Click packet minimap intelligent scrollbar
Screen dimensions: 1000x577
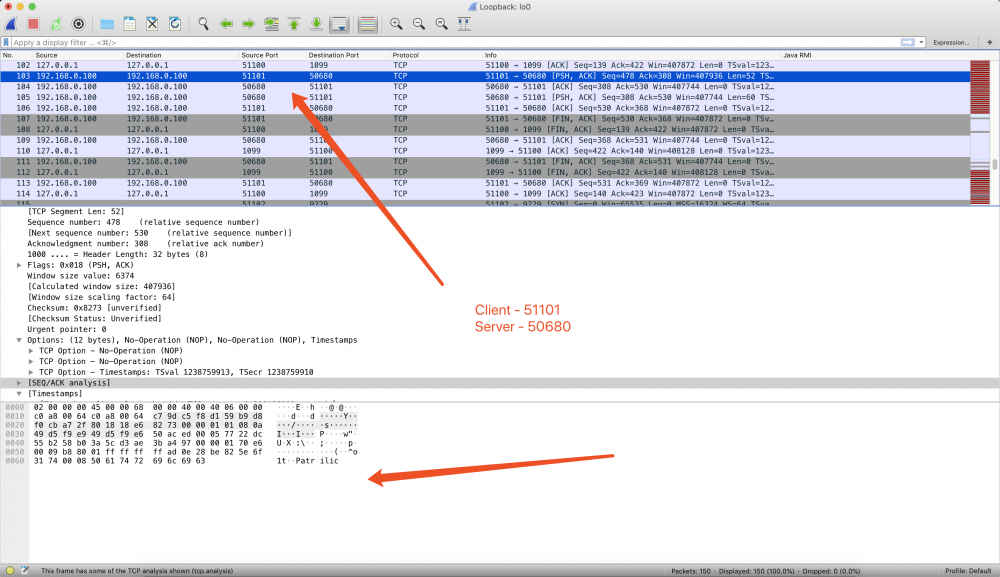[x=980, y=132]
